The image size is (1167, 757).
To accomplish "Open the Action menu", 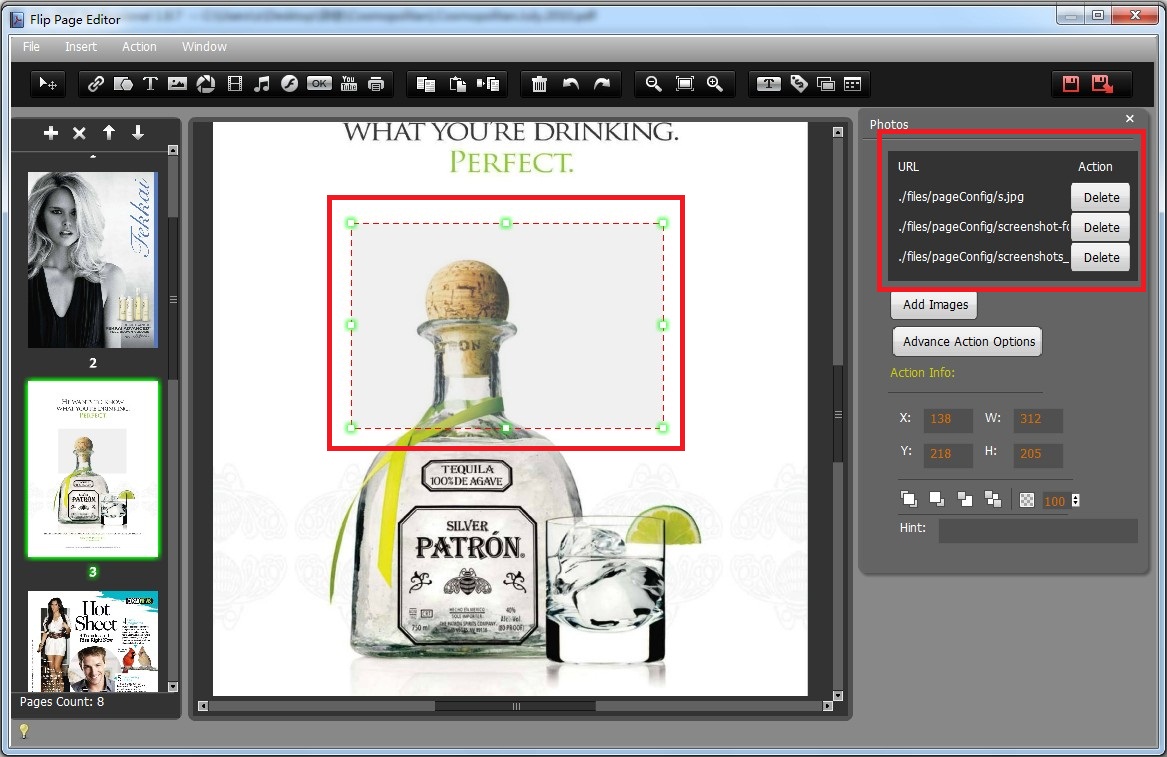I will point(139,47).
